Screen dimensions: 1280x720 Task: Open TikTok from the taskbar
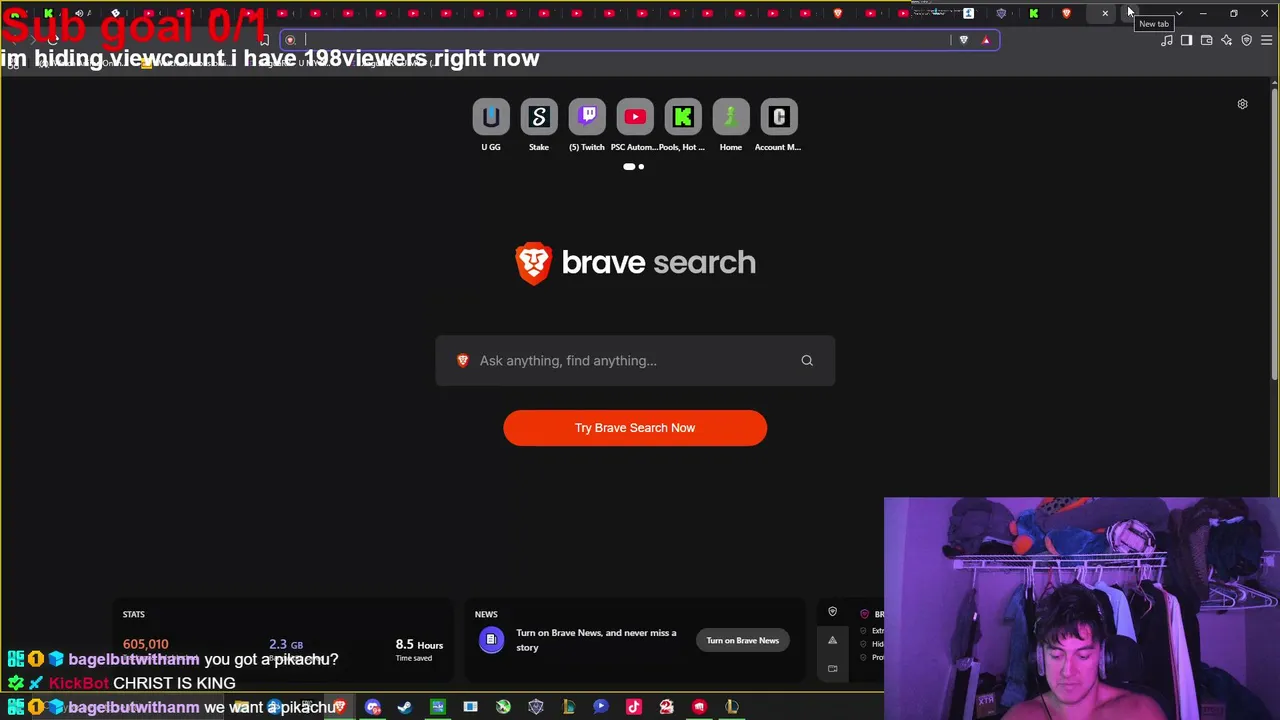pyautogui.click(x=633, y=707)
